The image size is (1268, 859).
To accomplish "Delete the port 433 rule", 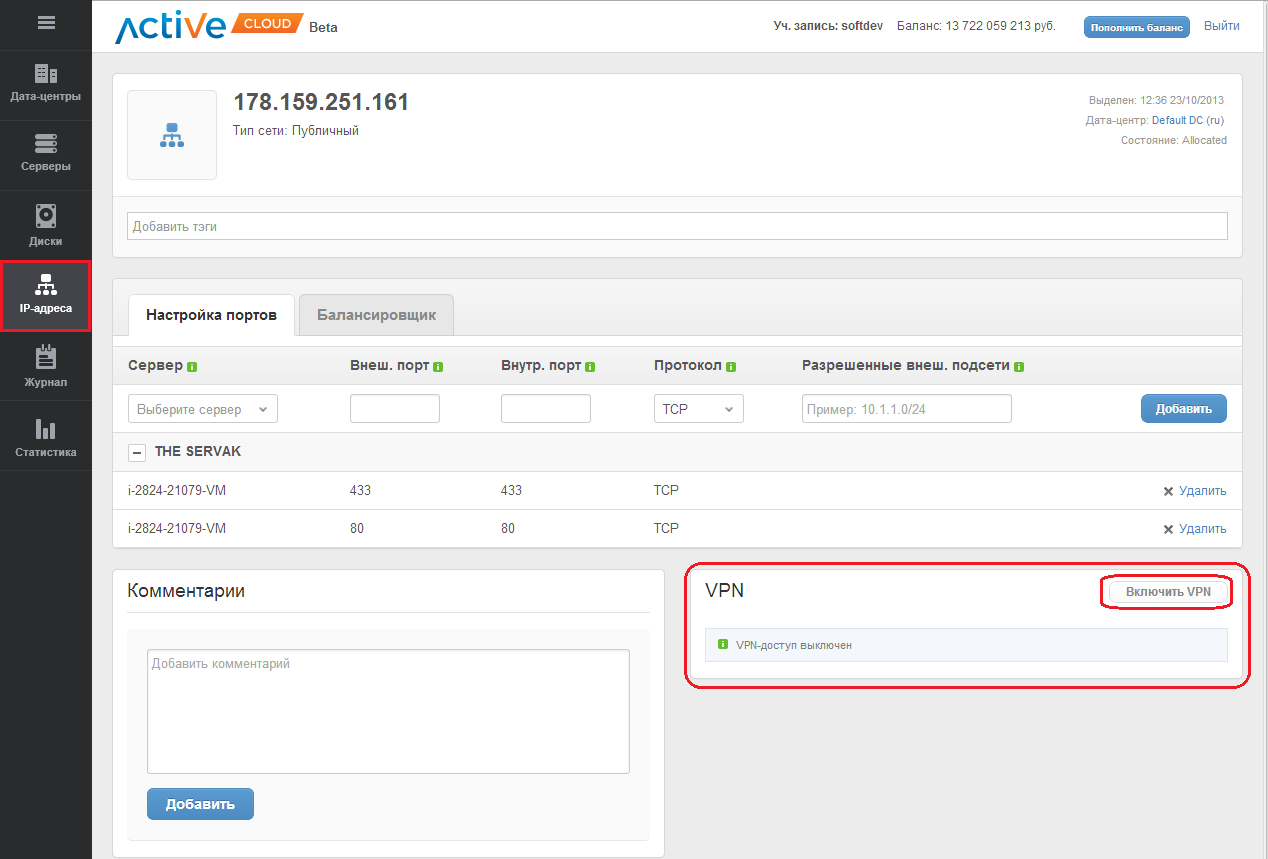I will [1194, 491].
